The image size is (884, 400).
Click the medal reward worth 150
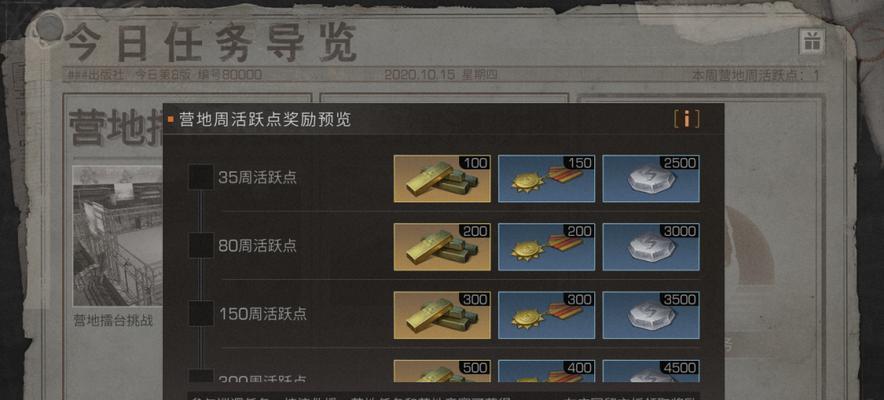(x=546, y=179)
